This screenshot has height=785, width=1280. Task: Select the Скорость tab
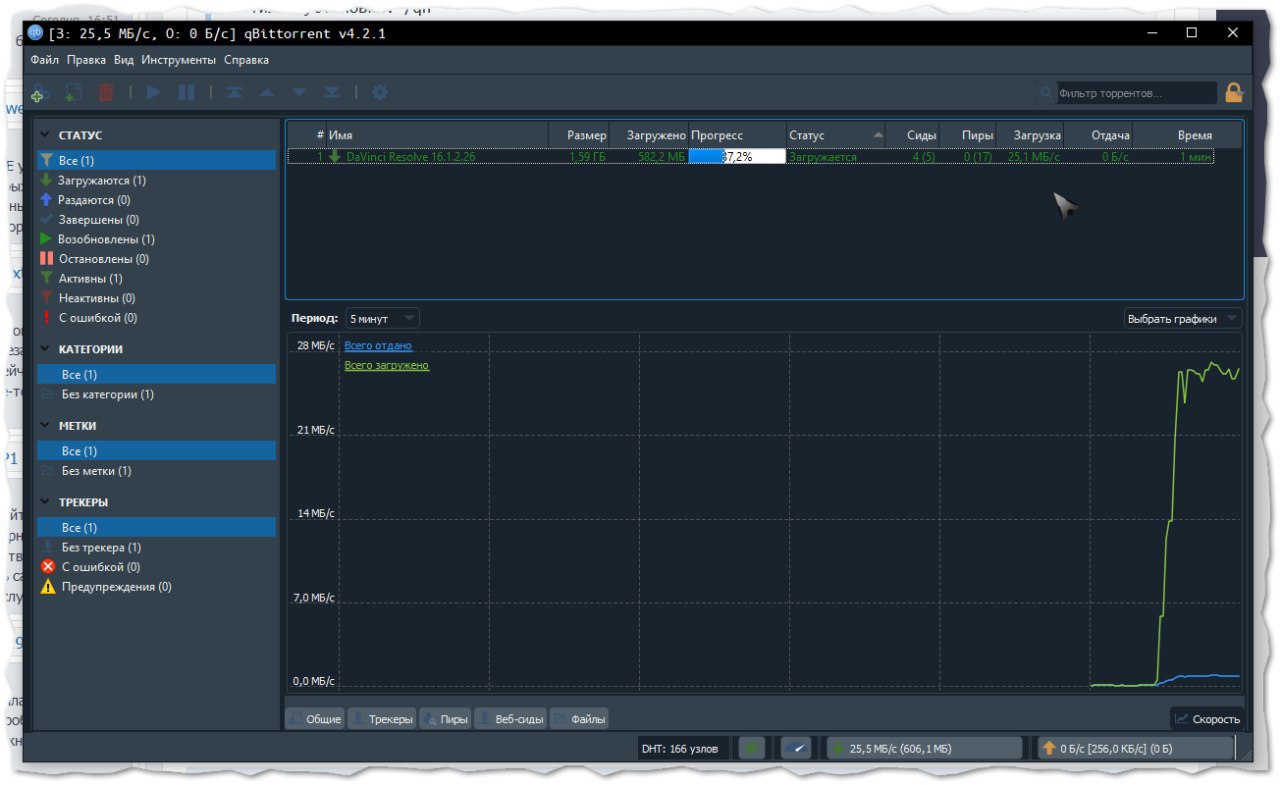pyautogui.click(x=1207, y=719)
